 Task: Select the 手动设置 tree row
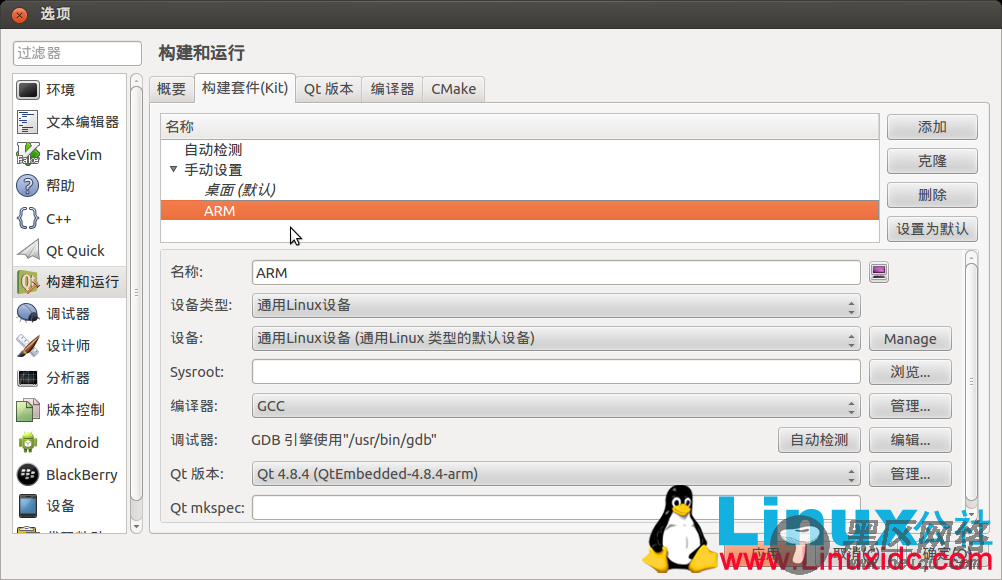pyautogui.click(x=520, y=170)
